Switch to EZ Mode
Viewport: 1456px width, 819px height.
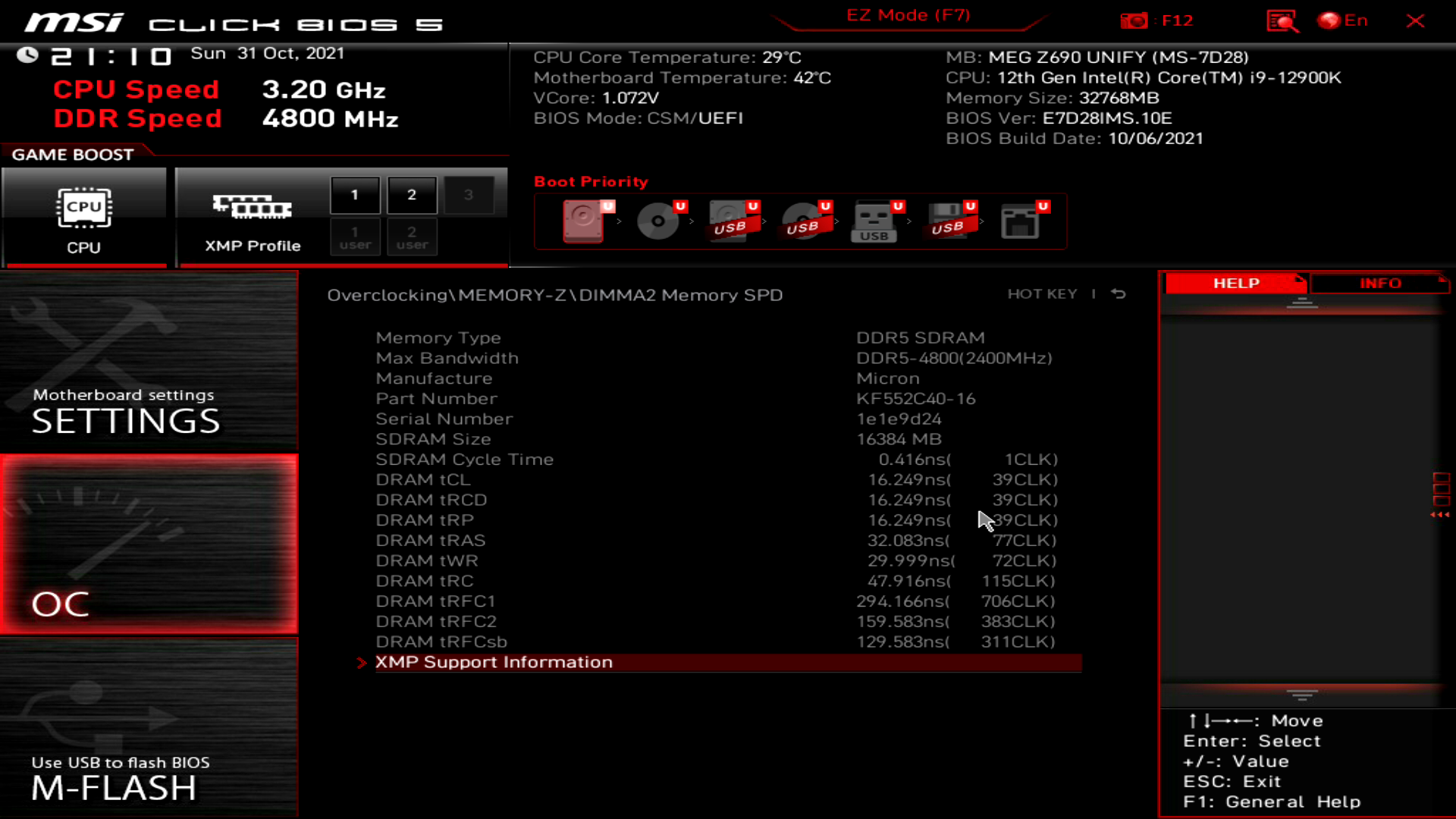point(907,15)
